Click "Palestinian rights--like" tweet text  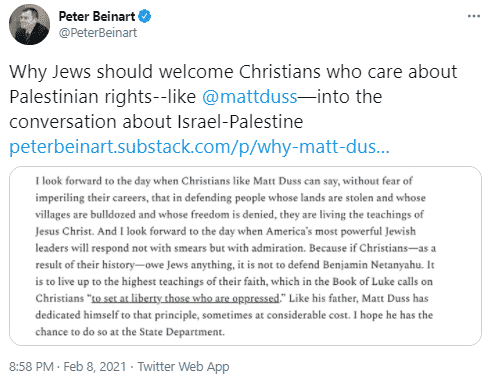click(103, 97)
